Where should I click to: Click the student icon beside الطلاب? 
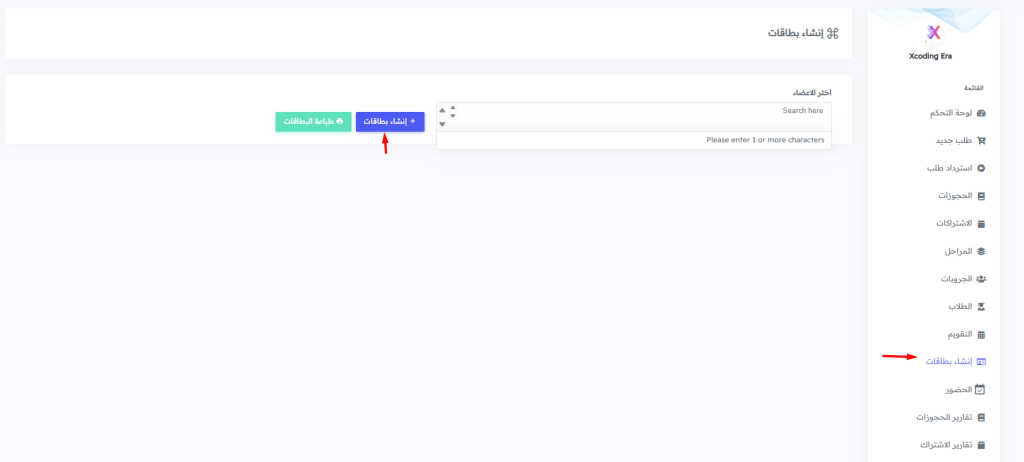point(980,306)
